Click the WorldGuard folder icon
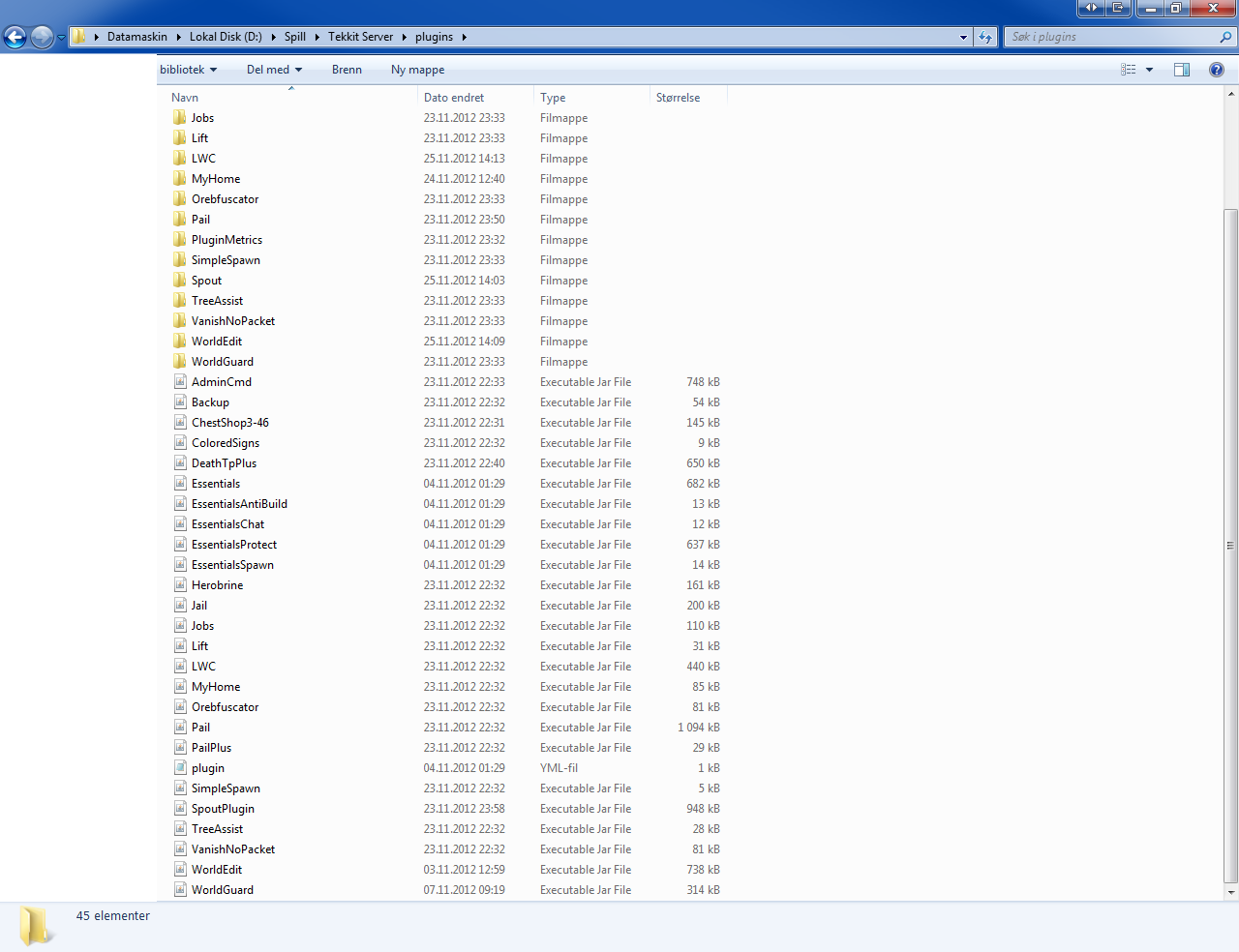Viewport: 1239px width, 952px height. [x=180, y=361]
